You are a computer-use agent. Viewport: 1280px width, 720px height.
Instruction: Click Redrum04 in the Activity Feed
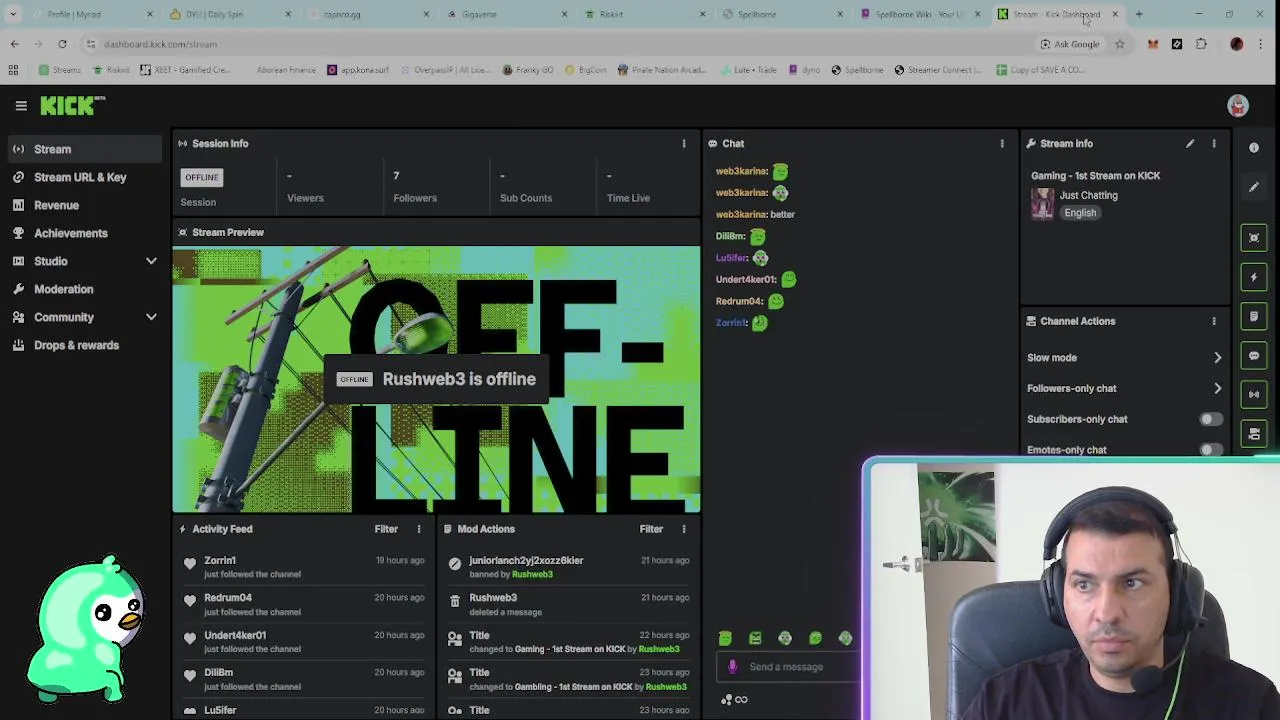[x=228, y=597]
